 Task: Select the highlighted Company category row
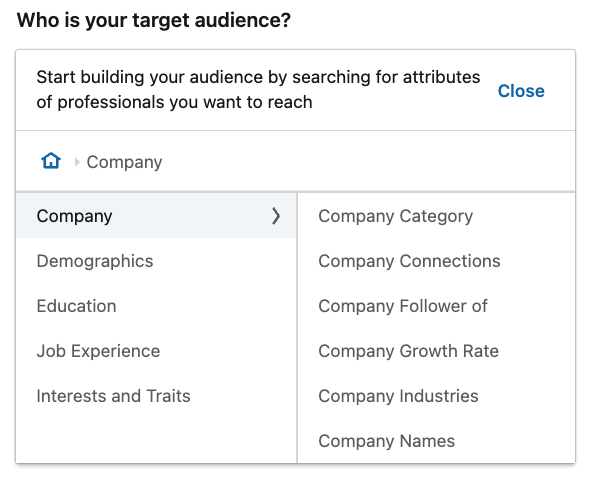pyautogui.click(x=156, y=216)
